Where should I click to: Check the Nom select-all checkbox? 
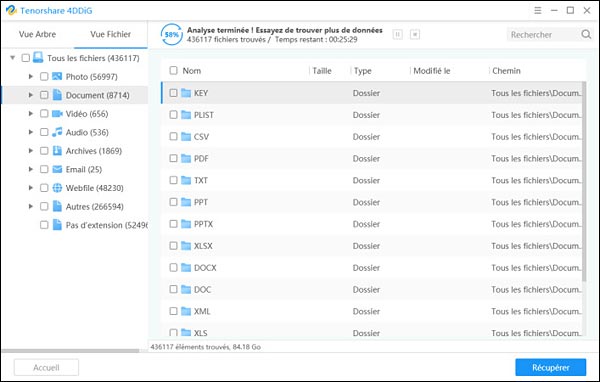173,70
